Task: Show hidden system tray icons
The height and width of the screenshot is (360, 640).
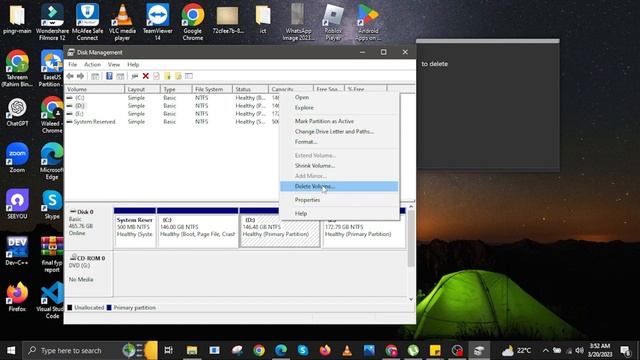Action: pyautogui.click(x=545, y=350)
